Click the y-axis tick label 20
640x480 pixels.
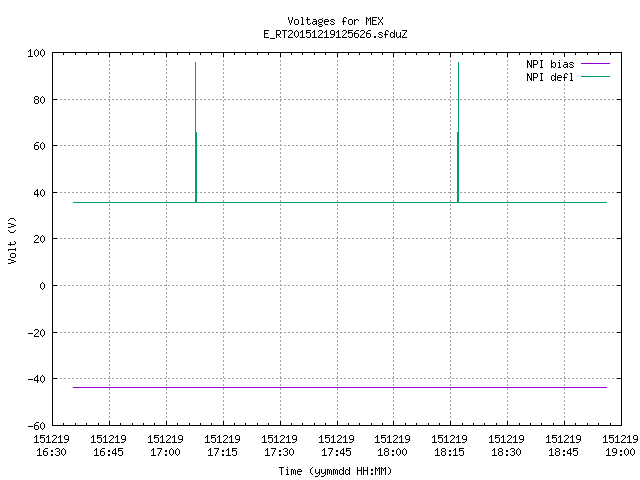coord(39,239)
